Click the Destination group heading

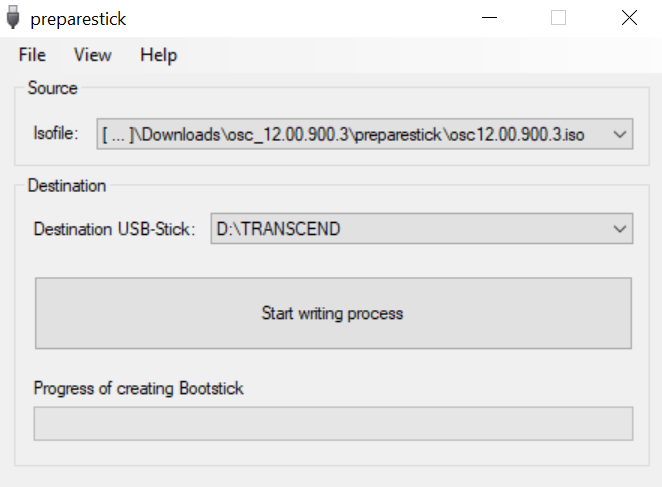pos(66,185)
